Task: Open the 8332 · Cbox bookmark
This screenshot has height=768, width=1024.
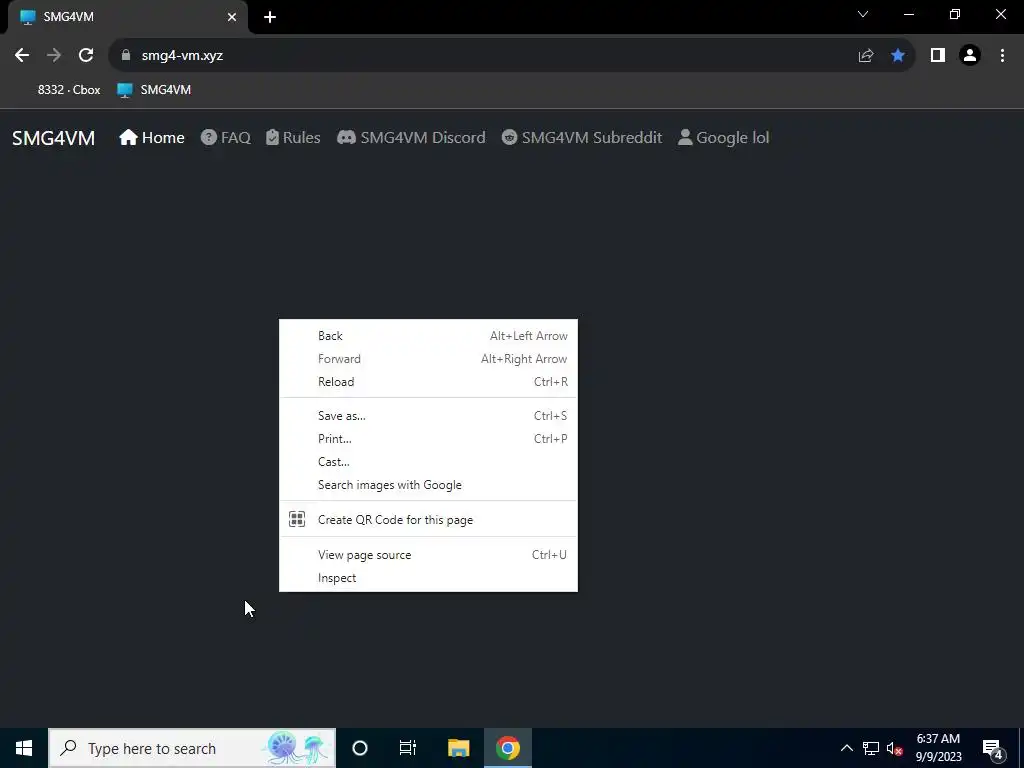Action: (x=69, y=90)
